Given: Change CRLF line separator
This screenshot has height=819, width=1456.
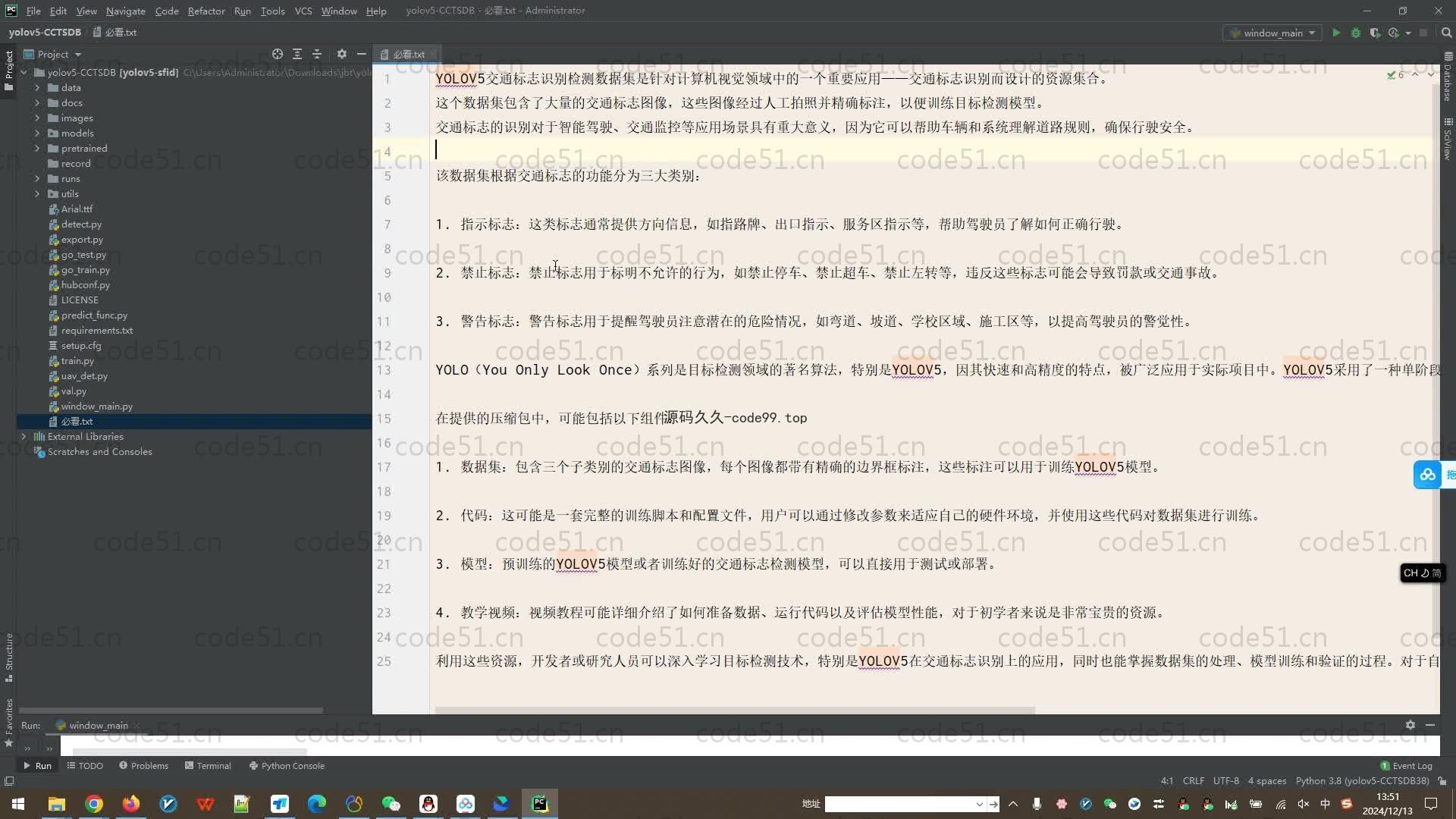Looking at the screenshot, I should [1193, 781].
